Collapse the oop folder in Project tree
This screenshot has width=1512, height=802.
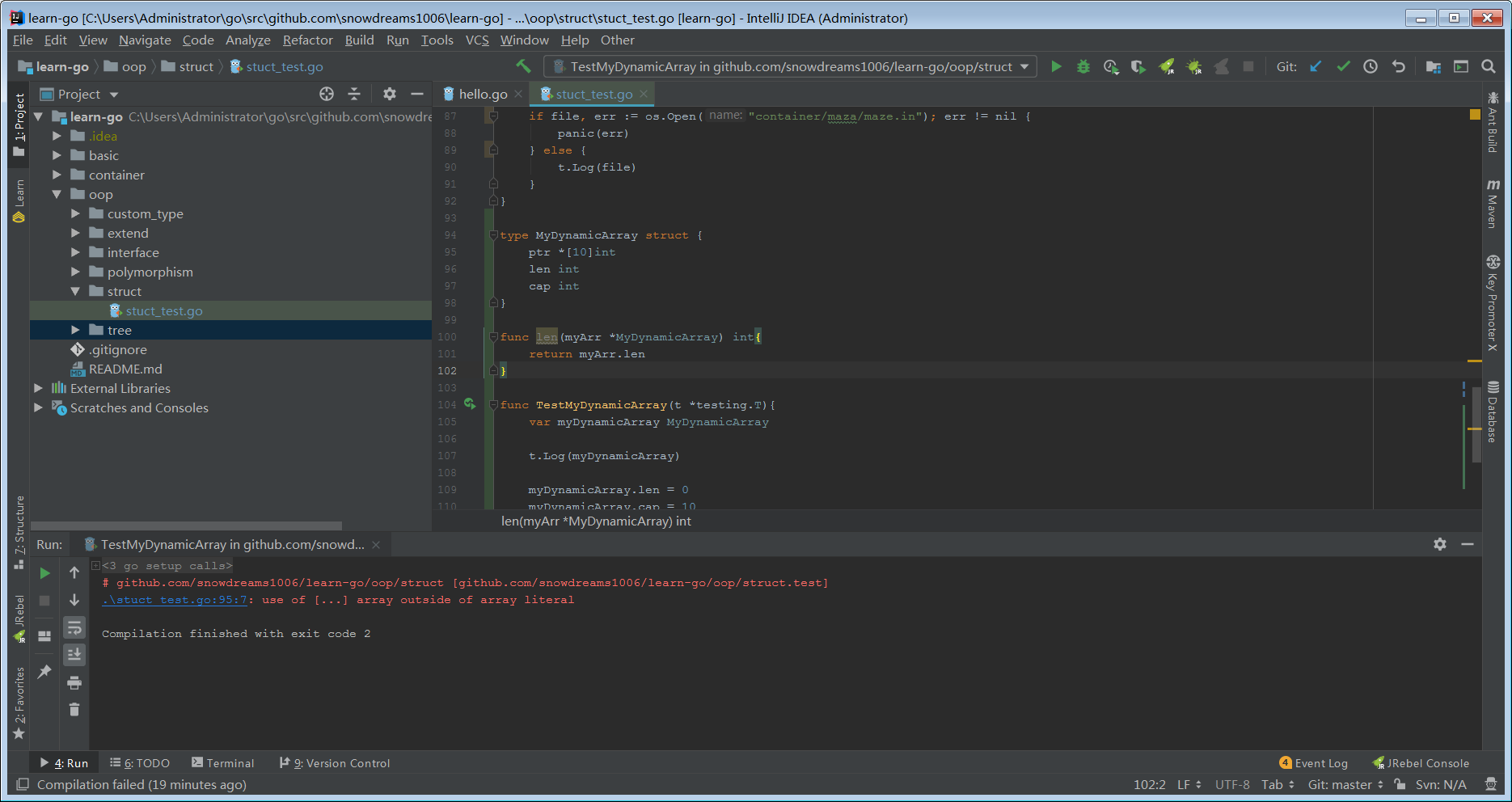point(57,194)
